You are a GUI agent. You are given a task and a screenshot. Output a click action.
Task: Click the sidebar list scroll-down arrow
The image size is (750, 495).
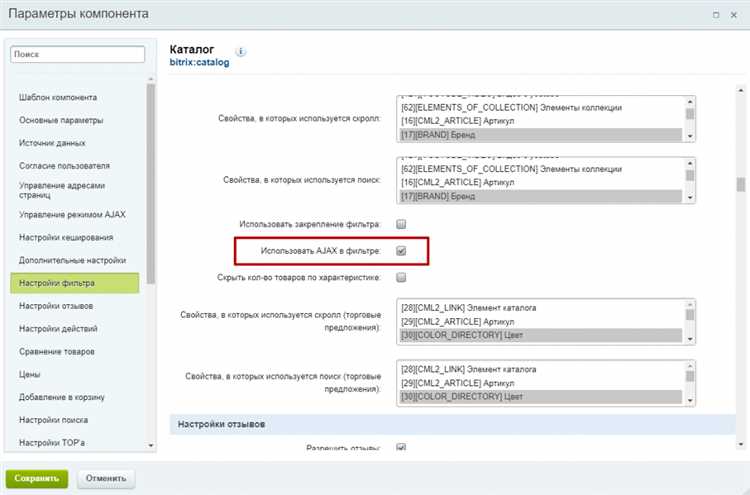pos(151,445)
